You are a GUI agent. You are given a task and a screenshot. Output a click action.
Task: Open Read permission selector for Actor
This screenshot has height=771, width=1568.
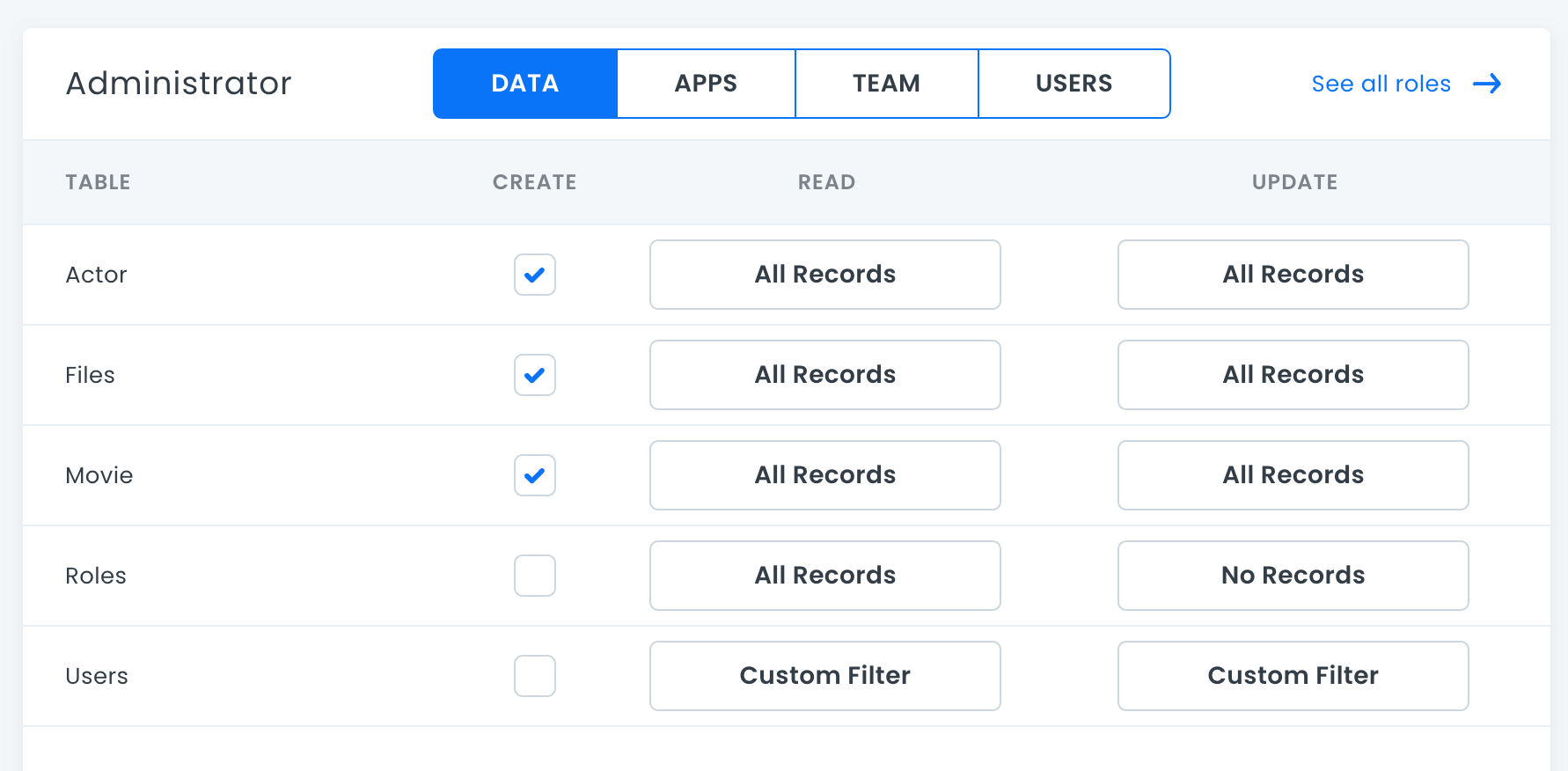coord(824,275)
